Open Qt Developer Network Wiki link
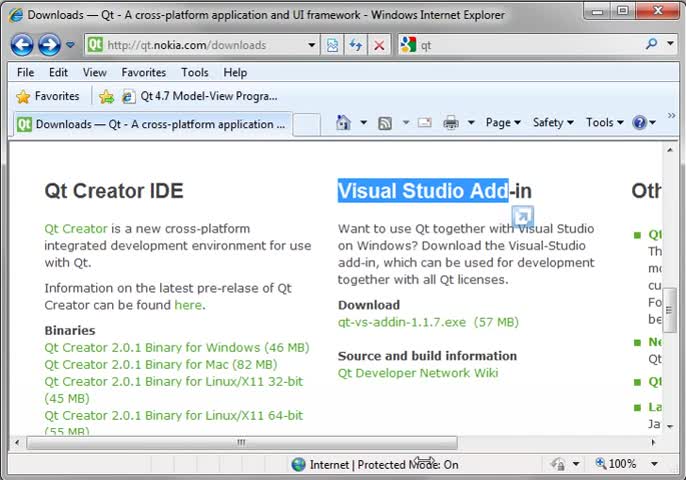Image resolution: width=686 pixels, height=480 pixels. pyautogui.click(x=418, y=373)
